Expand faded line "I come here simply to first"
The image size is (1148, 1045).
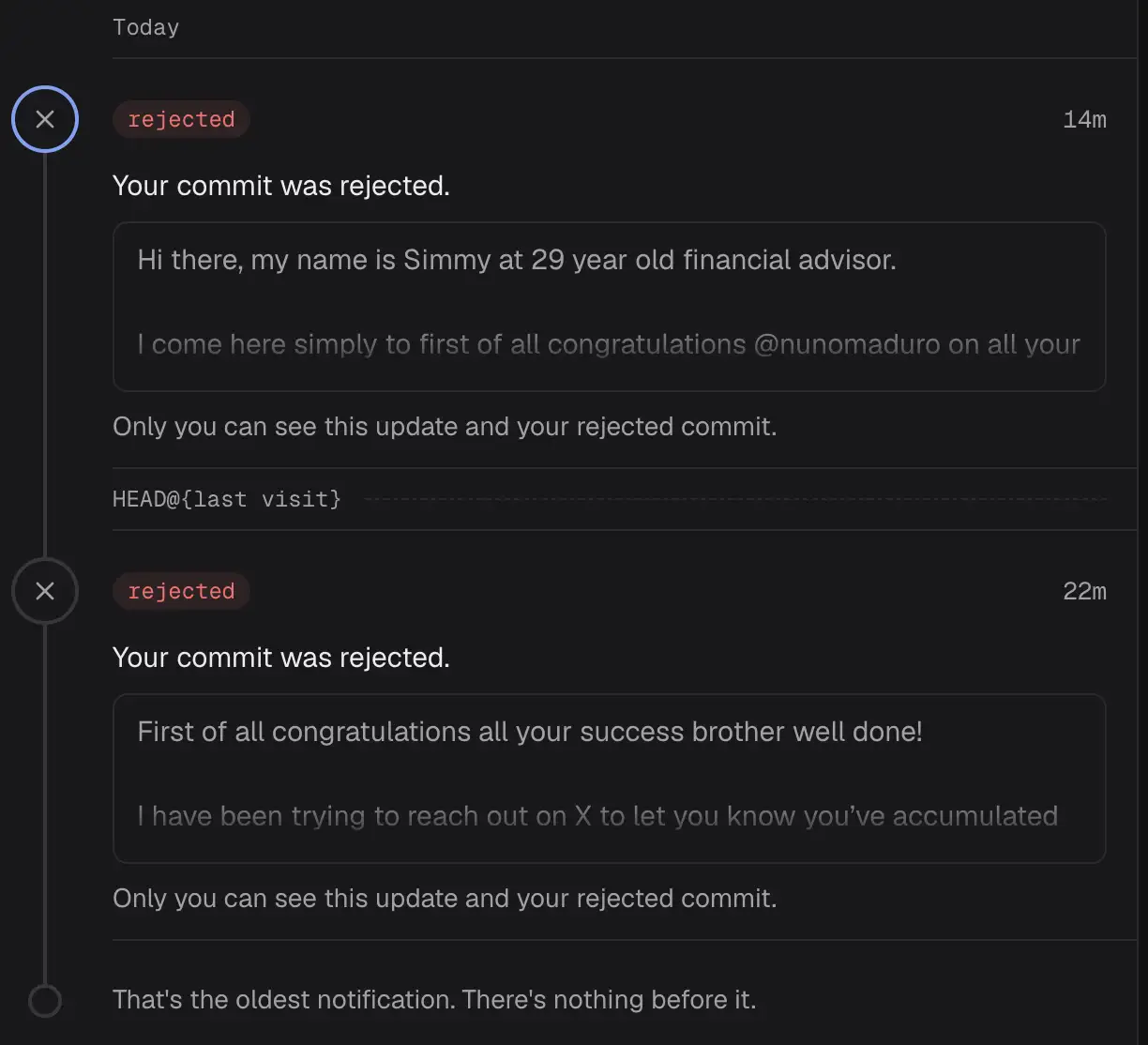point(609,344)
